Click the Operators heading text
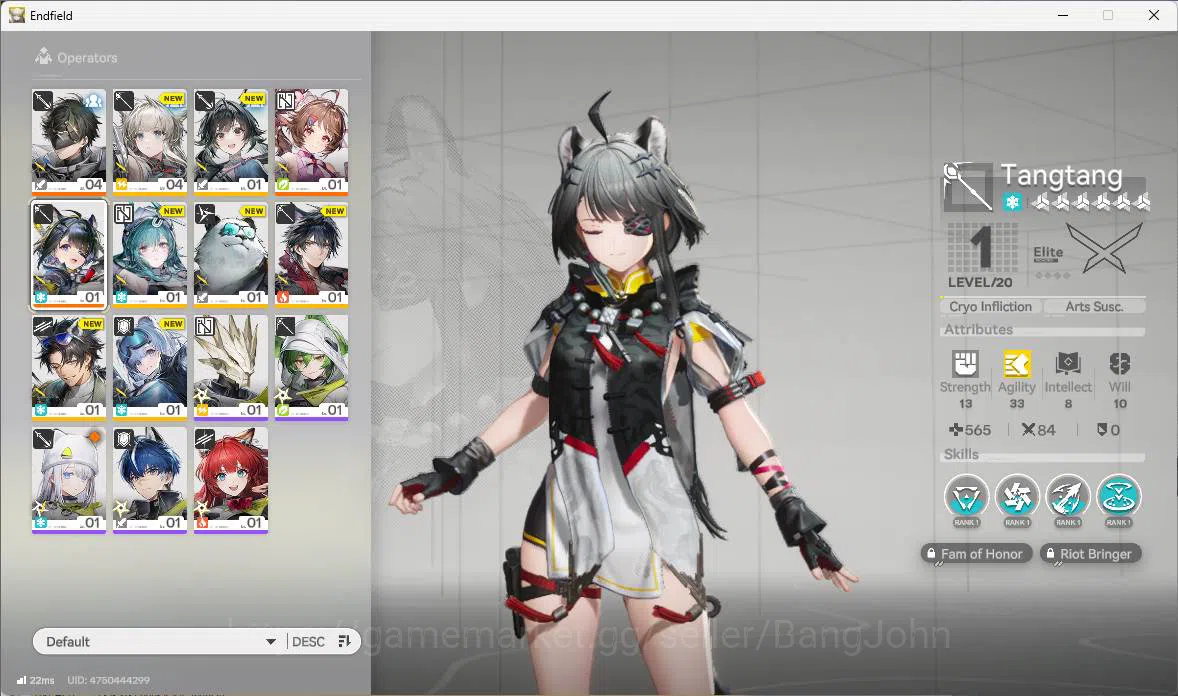1178x696 pixels. click(87, 58)
